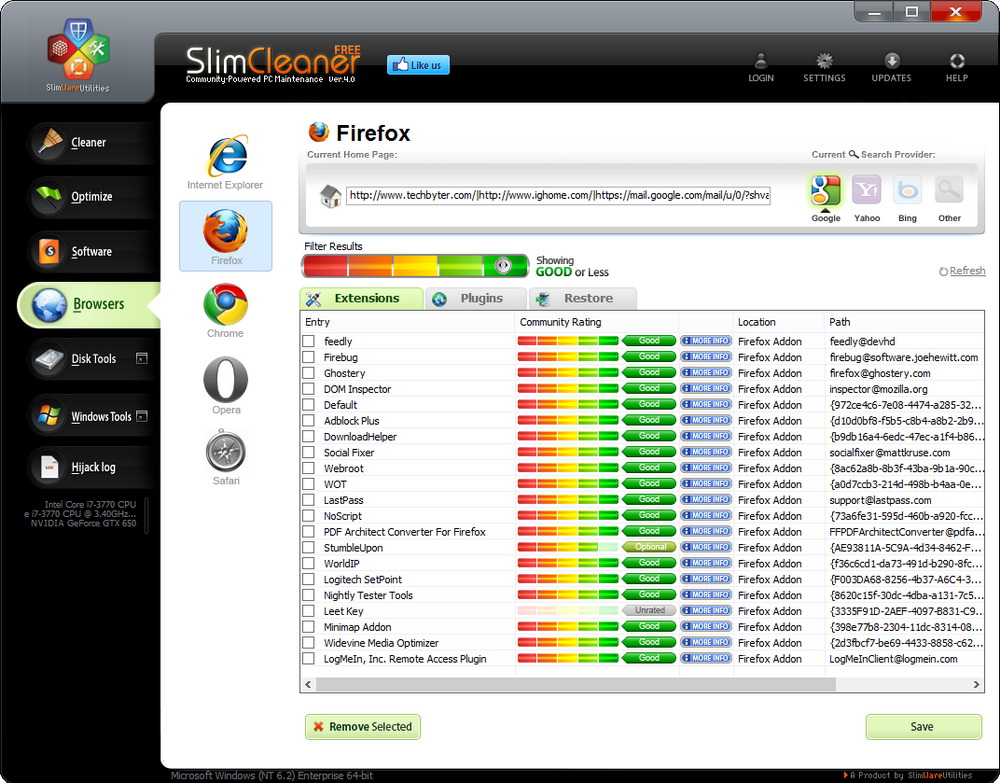Check the Adblock Plus checkbox
The height and width of the screenshot is (783, 1000).
point(309,421)
